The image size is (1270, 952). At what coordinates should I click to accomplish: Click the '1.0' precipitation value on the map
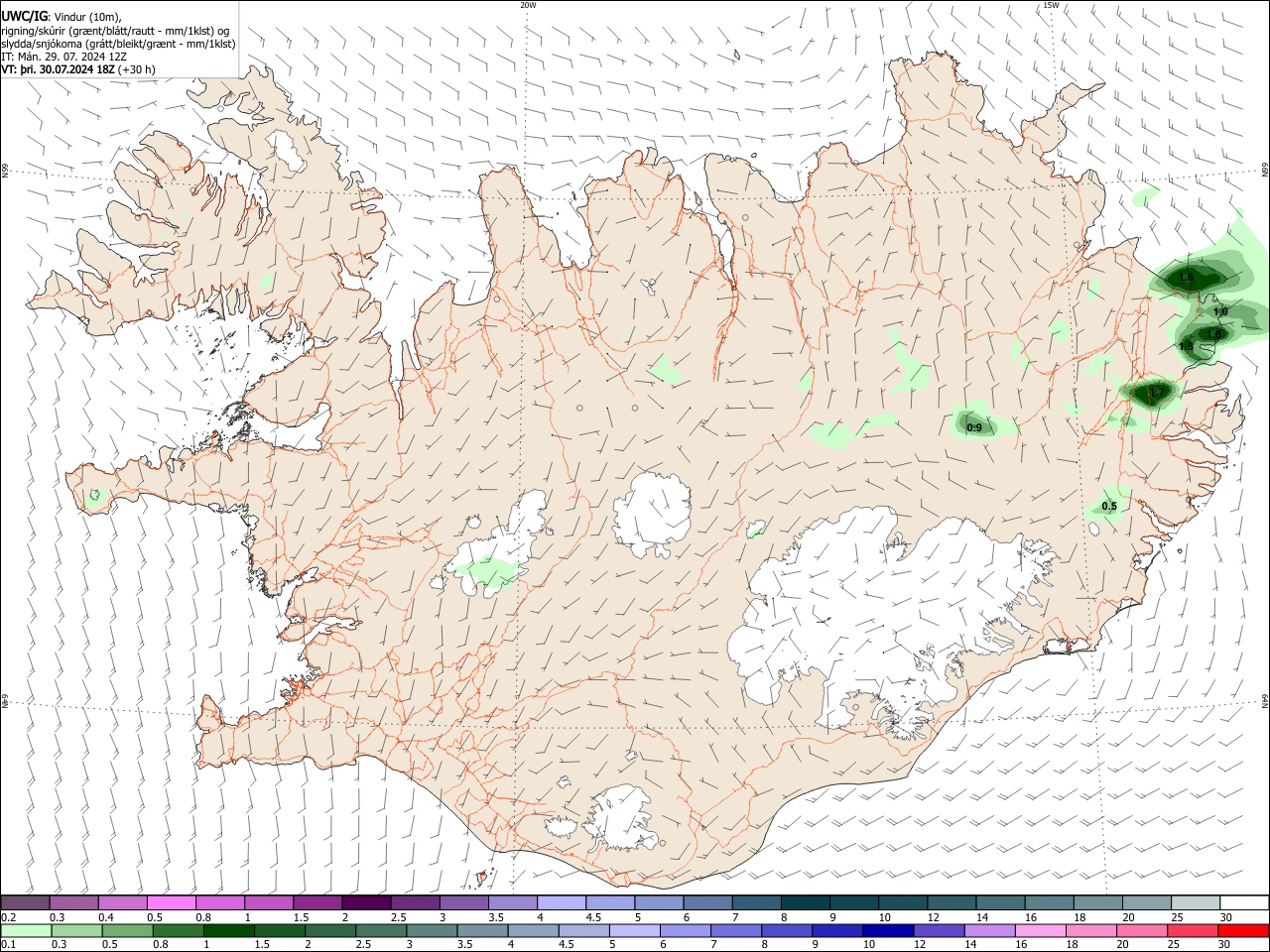click(1220, 312)
